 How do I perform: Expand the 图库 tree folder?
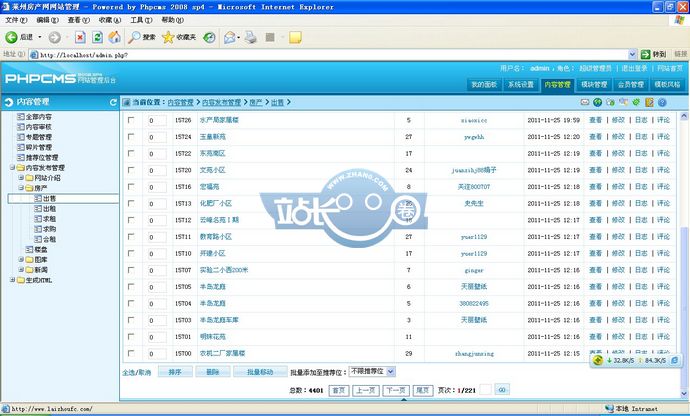pyautogui.click(x=21, y=259)
